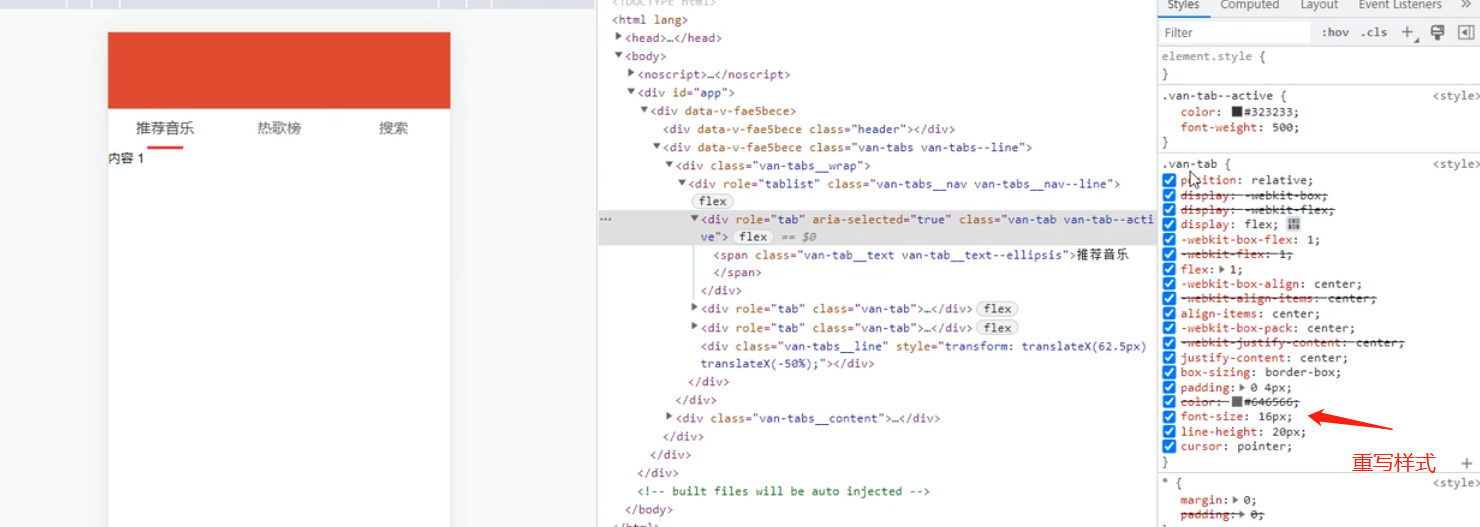Select the 推荐音乐 tab in page preview
Screen dimensions: 1480x527
(x=165, y=128)
